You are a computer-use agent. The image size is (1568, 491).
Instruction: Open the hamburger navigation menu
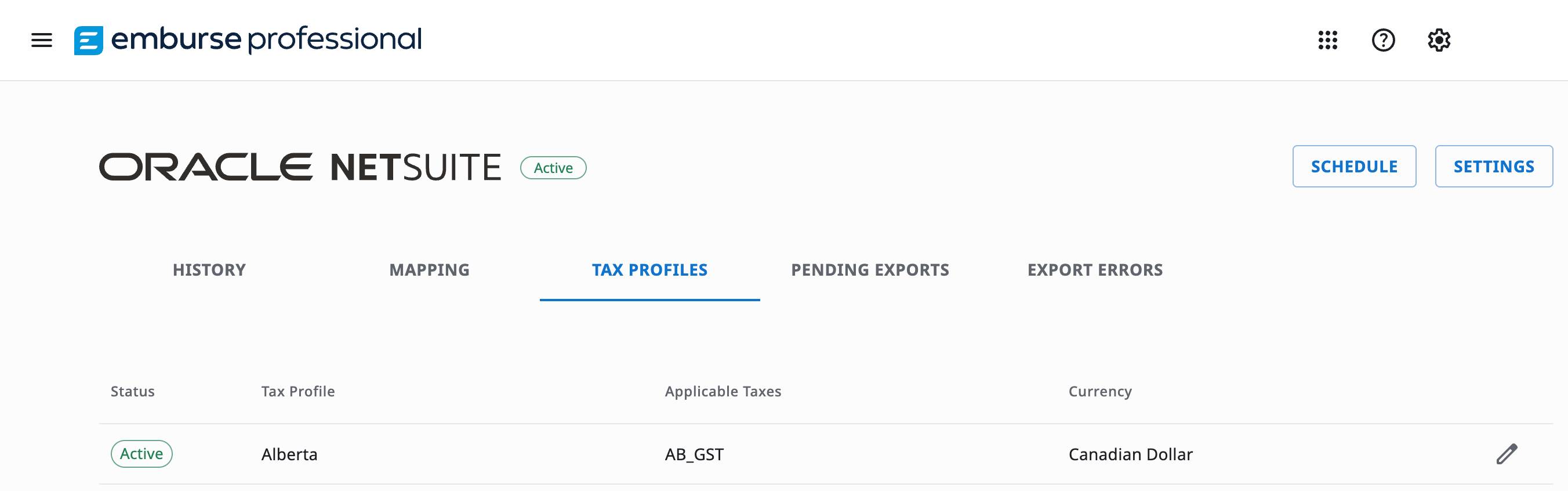41,40
